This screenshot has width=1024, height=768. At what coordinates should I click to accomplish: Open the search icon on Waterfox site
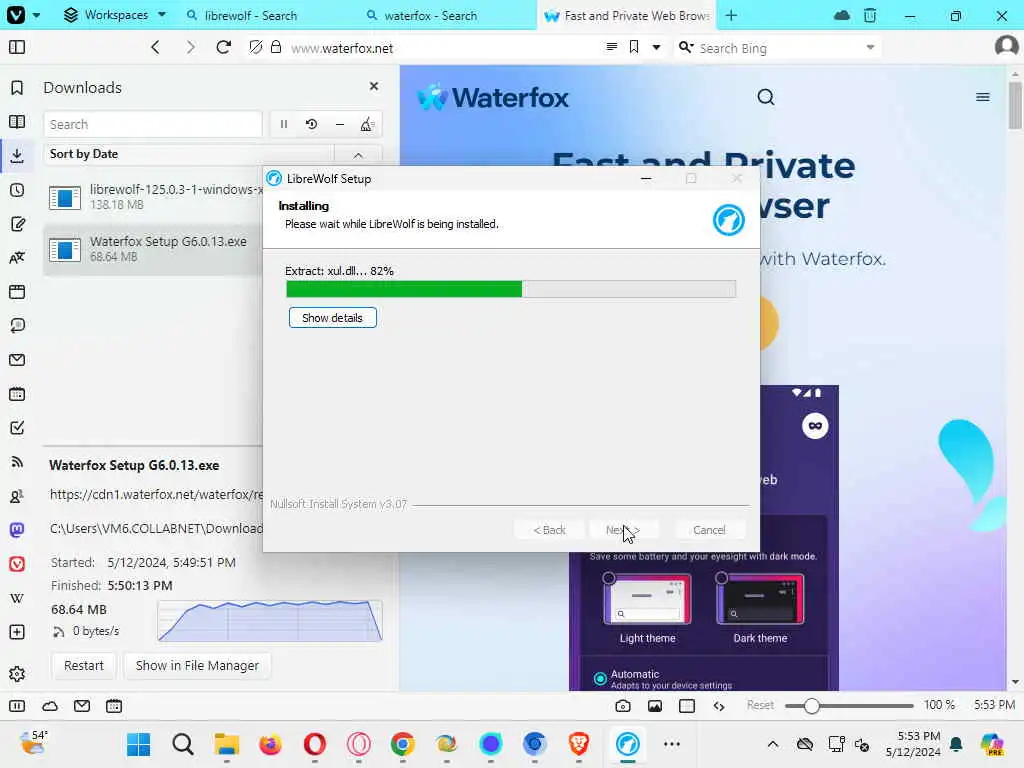765,97
